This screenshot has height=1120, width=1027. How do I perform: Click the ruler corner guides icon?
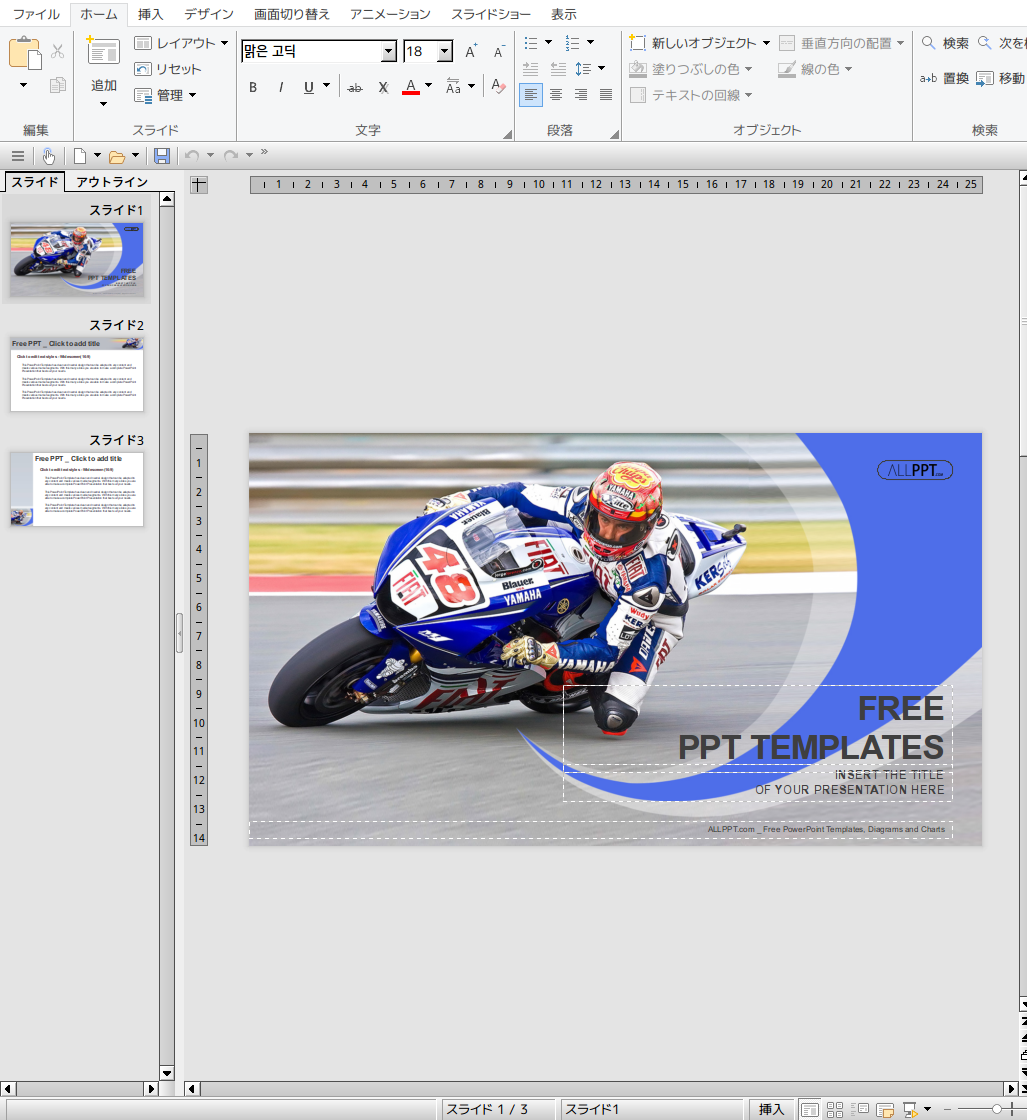(199, 185)
